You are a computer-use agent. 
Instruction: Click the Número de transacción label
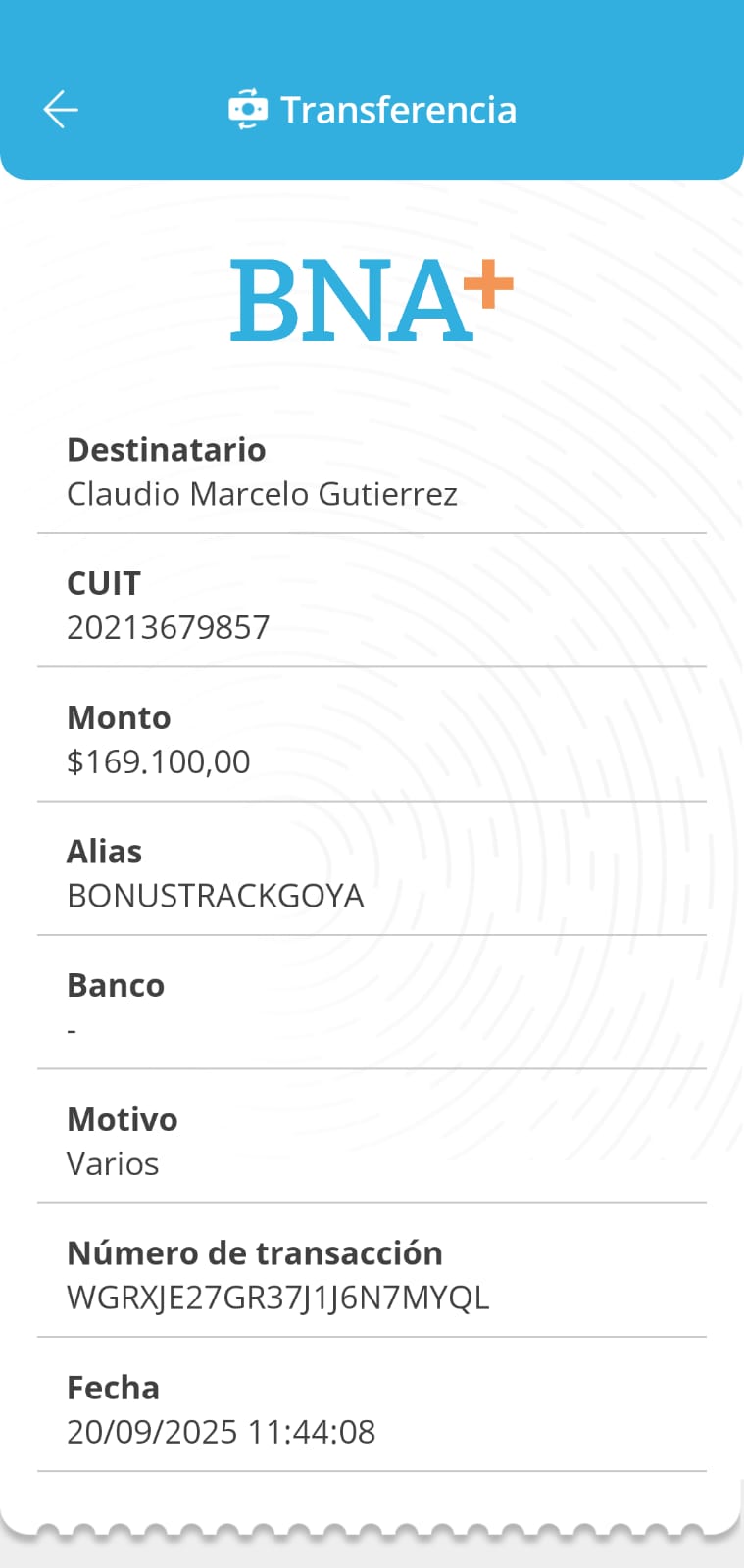(254, 1253)
